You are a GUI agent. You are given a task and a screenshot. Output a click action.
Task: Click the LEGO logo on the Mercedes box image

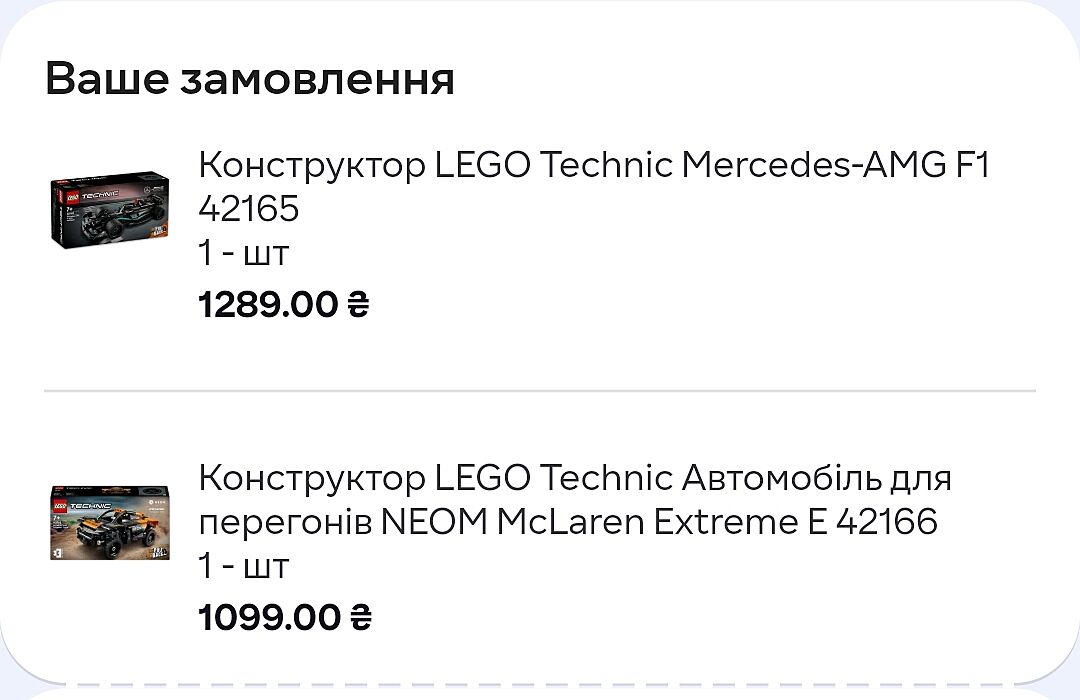[x=71, y=194]
